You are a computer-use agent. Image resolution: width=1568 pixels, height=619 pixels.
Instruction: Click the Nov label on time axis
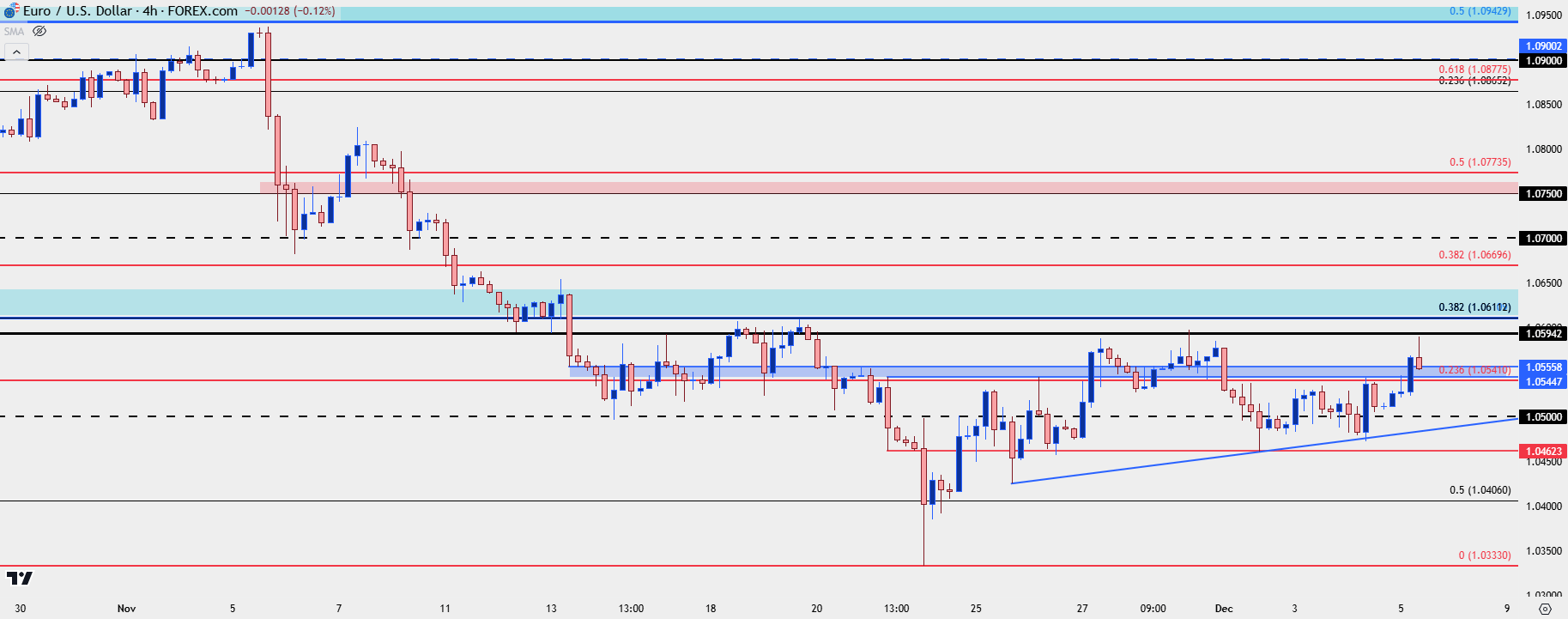[126, 608]
